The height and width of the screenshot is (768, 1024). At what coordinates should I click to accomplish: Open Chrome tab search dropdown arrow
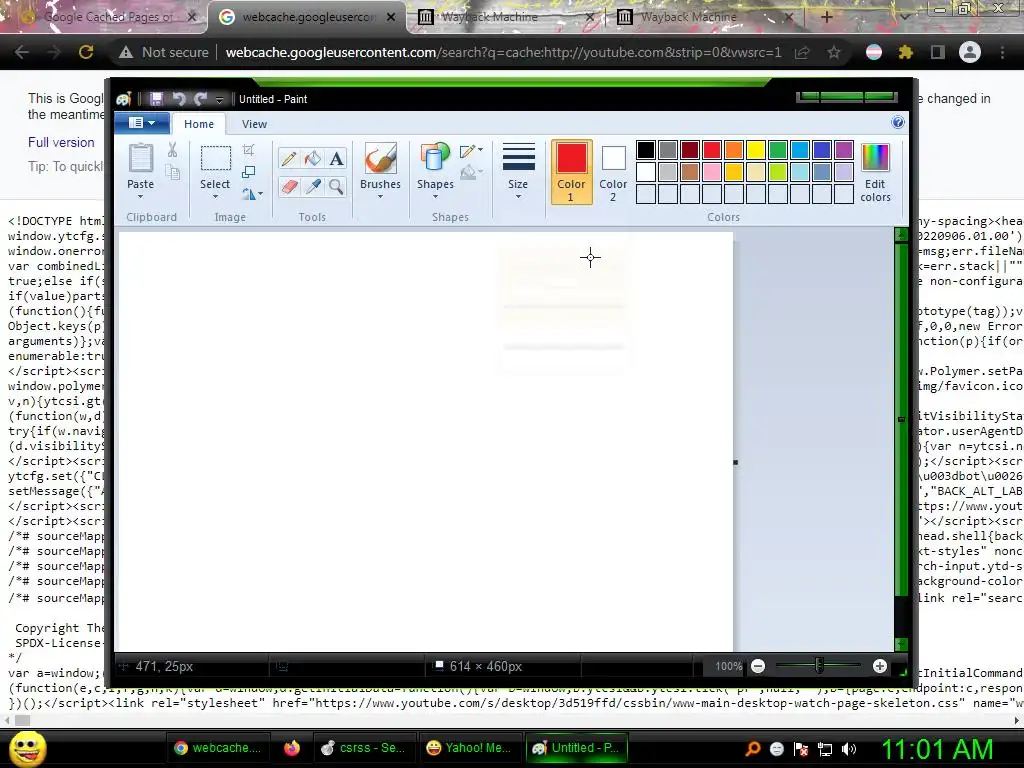tap(904, 17)
